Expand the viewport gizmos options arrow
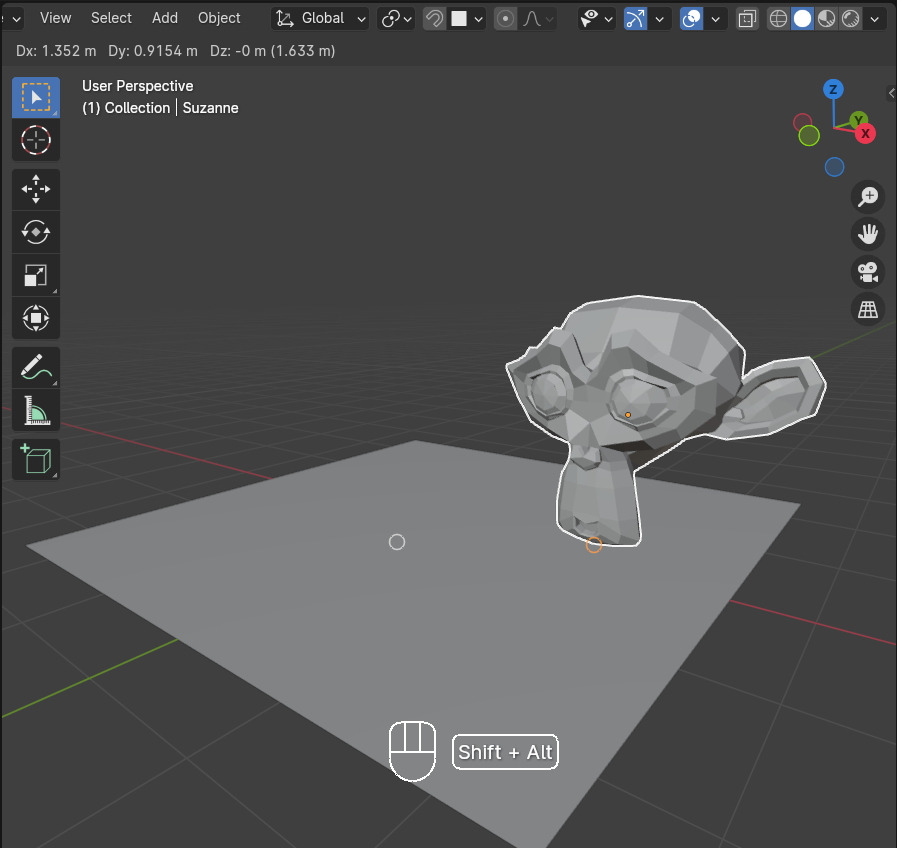Viewport: 897px width, 848px height. coord(660,19)
